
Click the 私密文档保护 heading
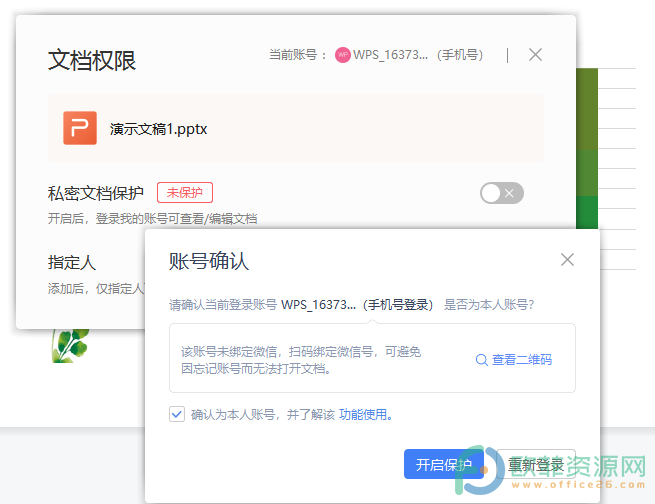[x=95, y=193]
